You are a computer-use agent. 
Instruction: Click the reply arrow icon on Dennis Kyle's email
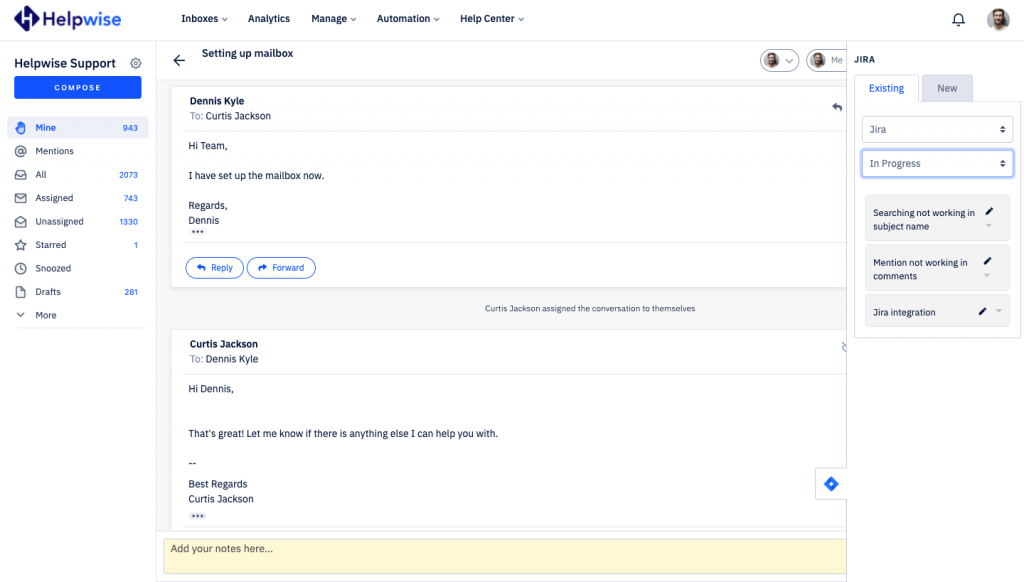(837, 107)
